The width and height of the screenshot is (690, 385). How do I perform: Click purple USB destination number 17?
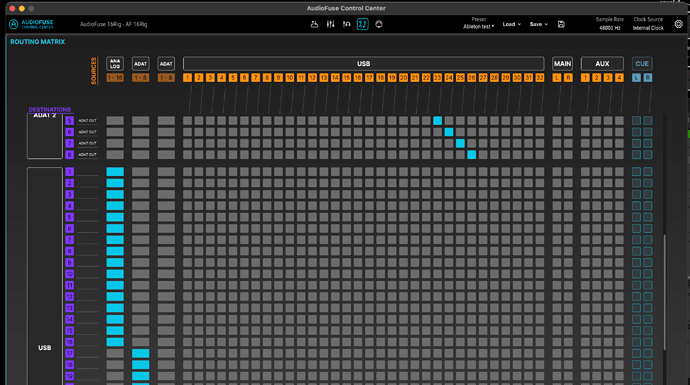point(70,353)
